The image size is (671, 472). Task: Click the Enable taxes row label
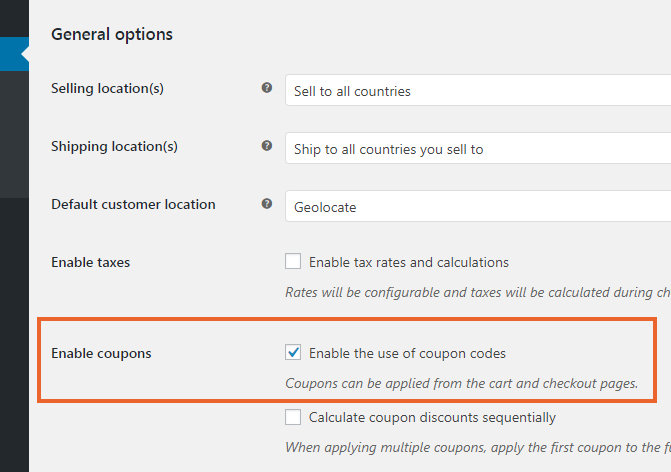[91, 262]
